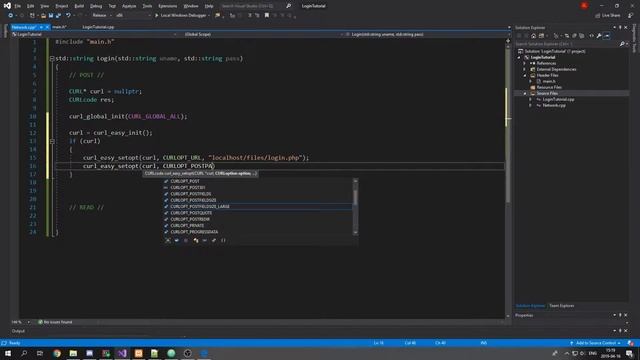
Task: Start Local Windows Debugger
Action: click(182, 16)
